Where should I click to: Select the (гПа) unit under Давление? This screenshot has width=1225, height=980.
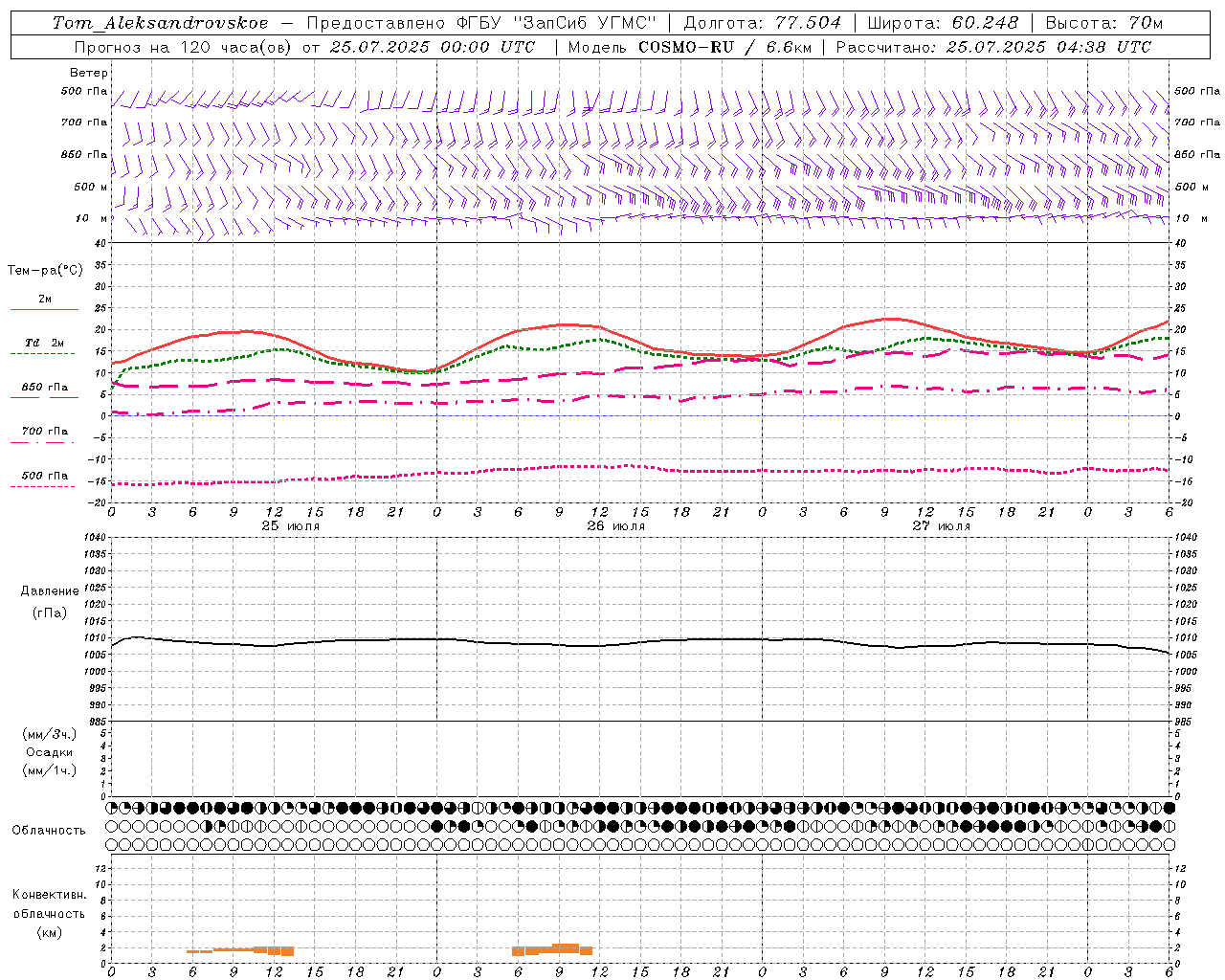(x=50, y=612)
